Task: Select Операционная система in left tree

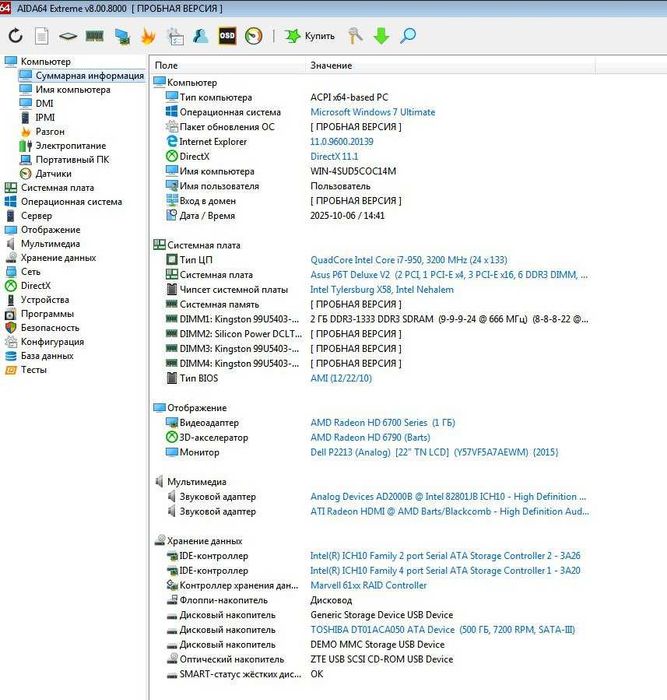Action: 71,202
